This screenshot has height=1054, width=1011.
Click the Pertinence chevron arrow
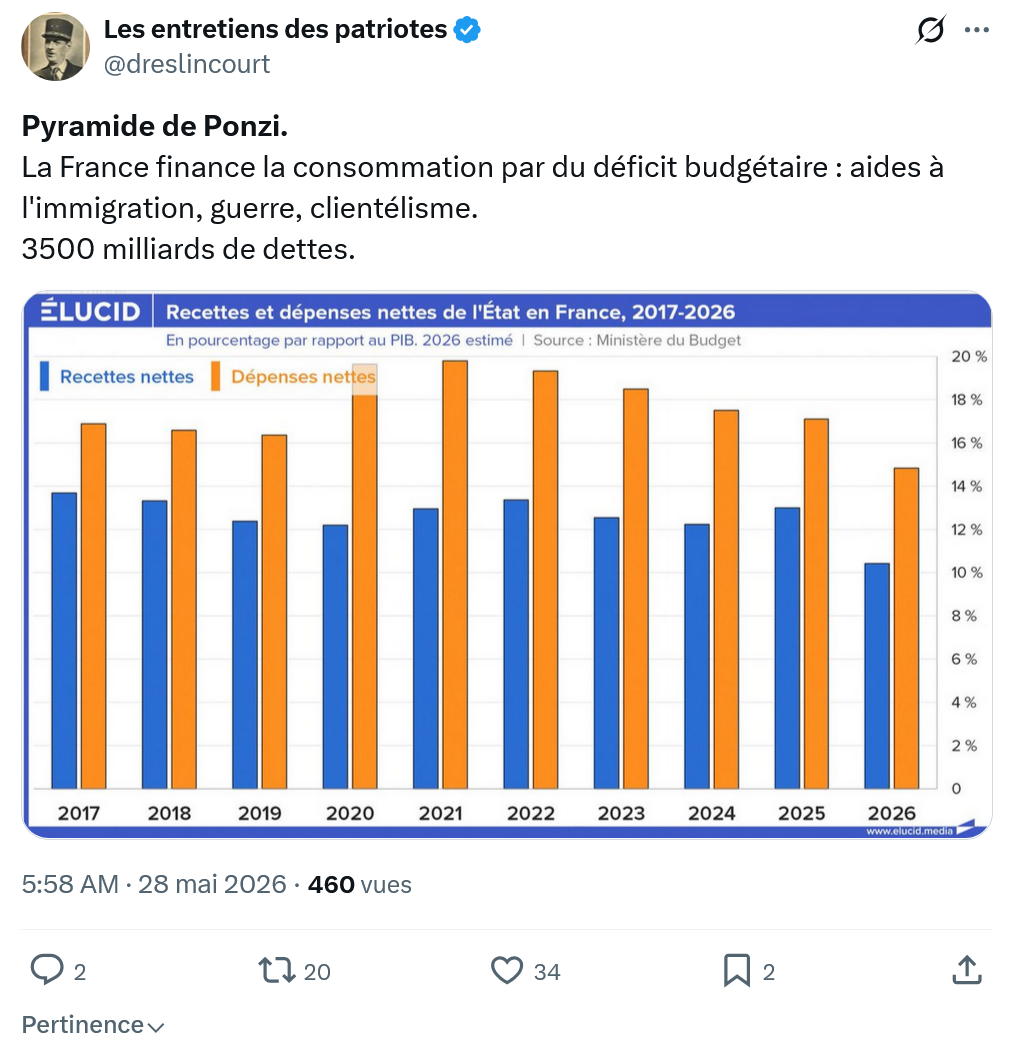tap(155, 1027)
